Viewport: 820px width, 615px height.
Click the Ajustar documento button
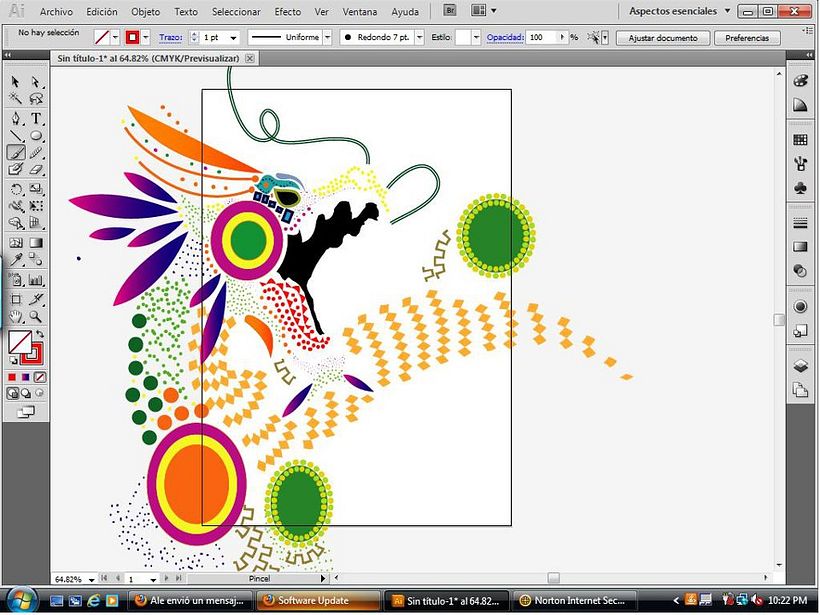[663, 38]
